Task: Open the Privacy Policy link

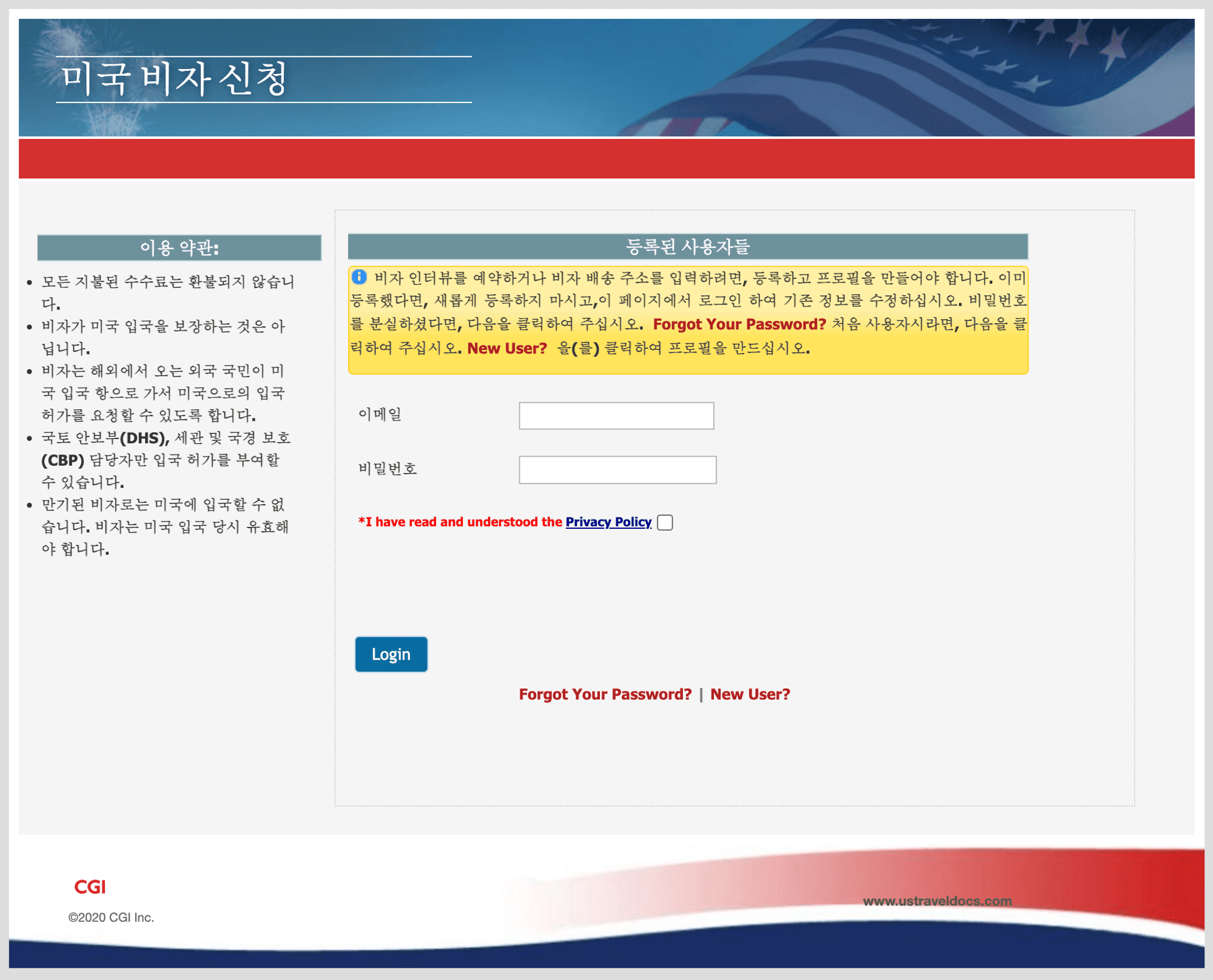Action: click(608, 522)
